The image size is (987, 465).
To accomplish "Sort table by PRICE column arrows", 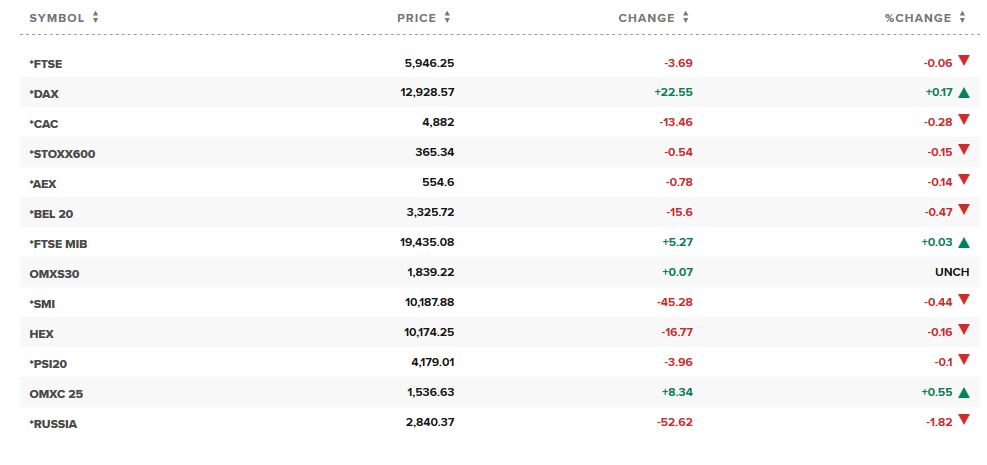I will pos(447,18).
